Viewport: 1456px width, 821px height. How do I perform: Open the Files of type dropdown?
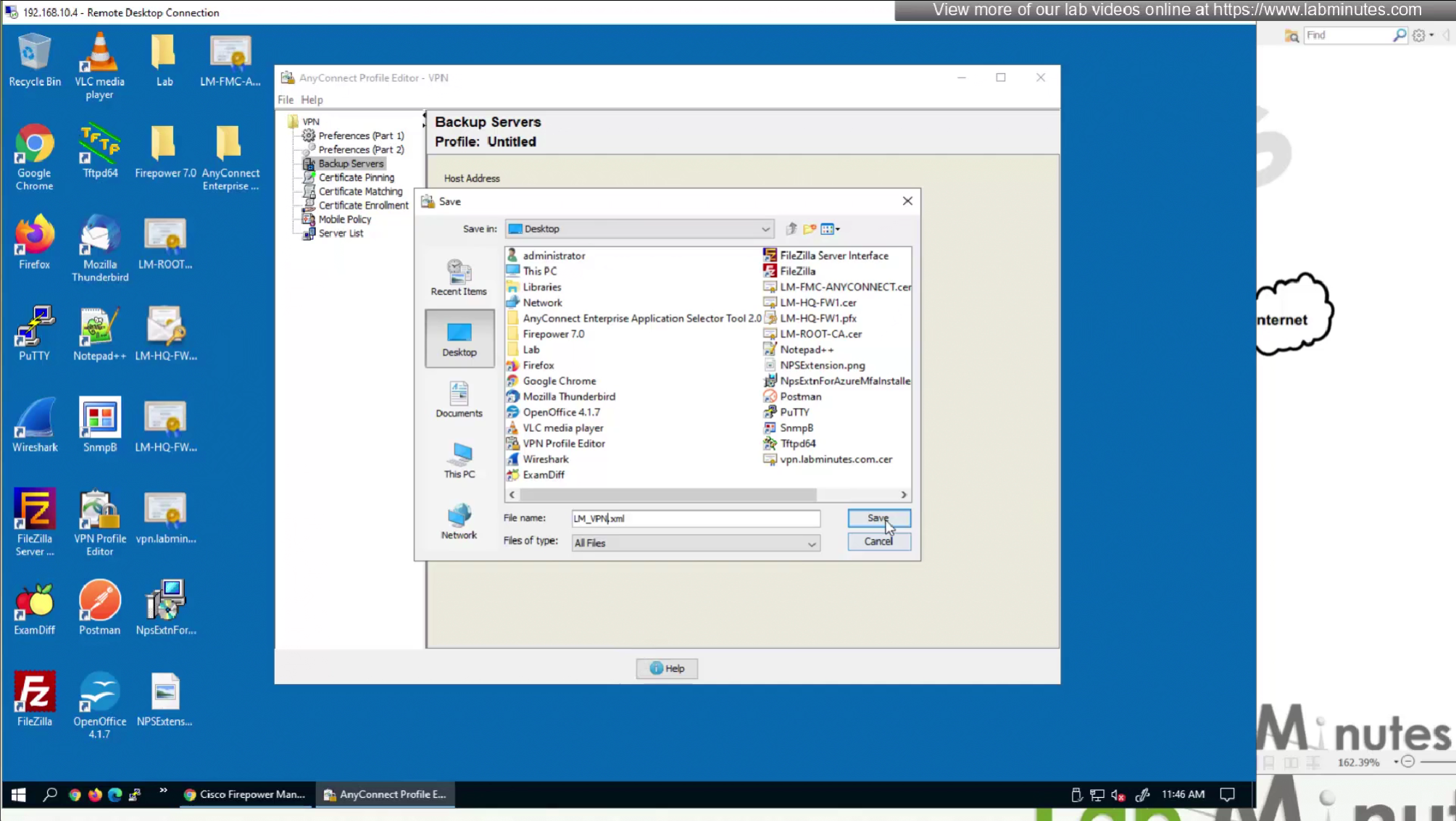pyautogui.click(x=811, y=543)
